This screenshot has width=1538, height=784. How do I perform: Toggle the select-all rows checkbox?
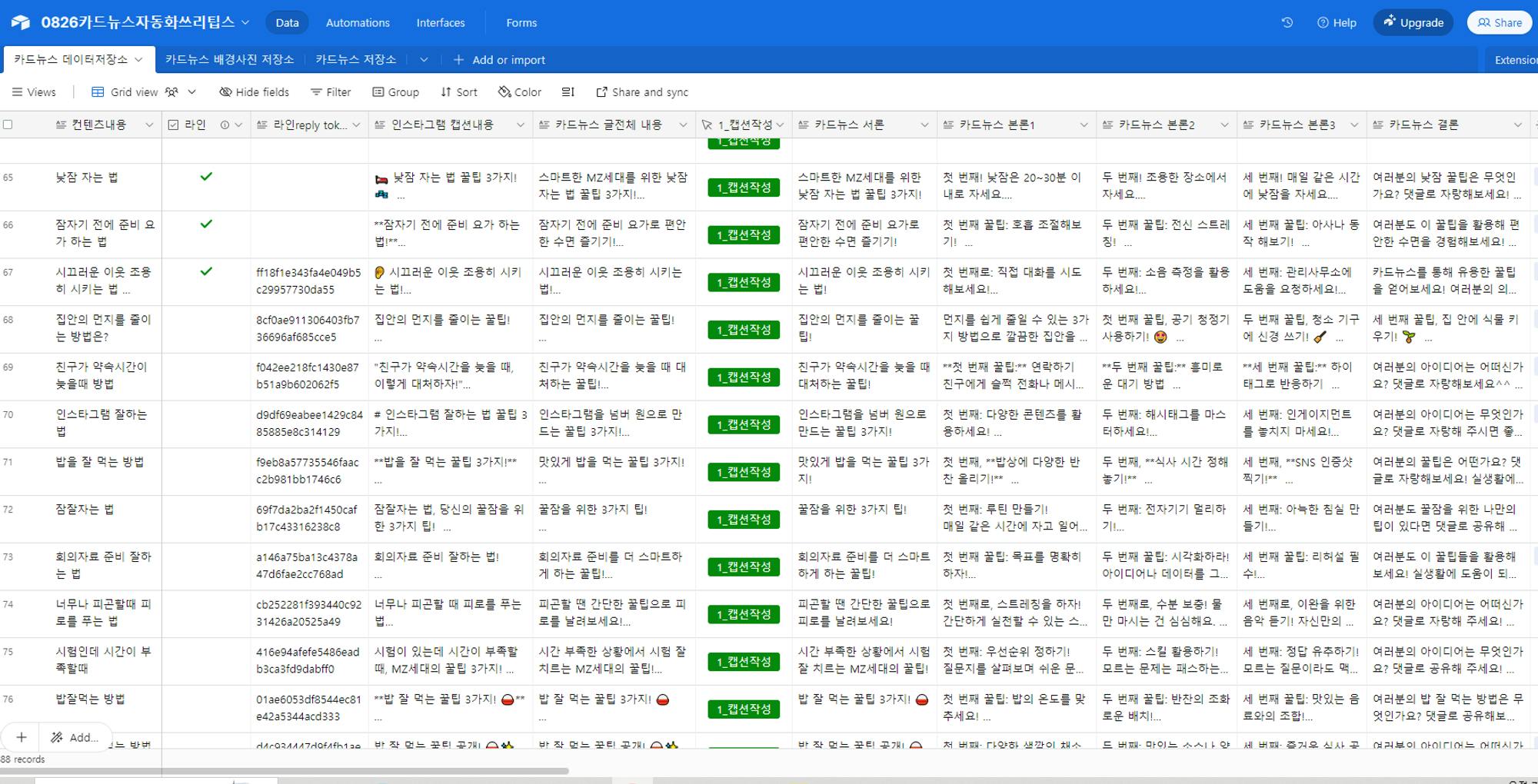pyautogui.click(x=8, y=125)
